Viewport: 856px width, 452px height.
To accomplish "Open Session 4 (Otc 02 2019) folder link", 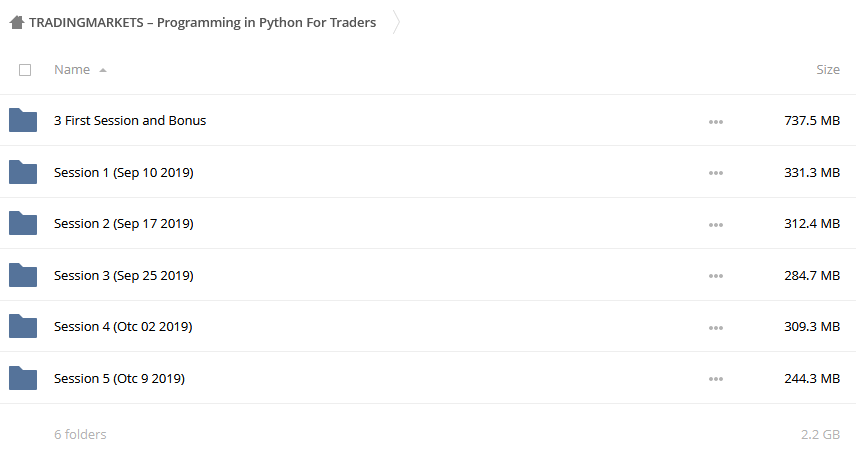I will [123, 327].
